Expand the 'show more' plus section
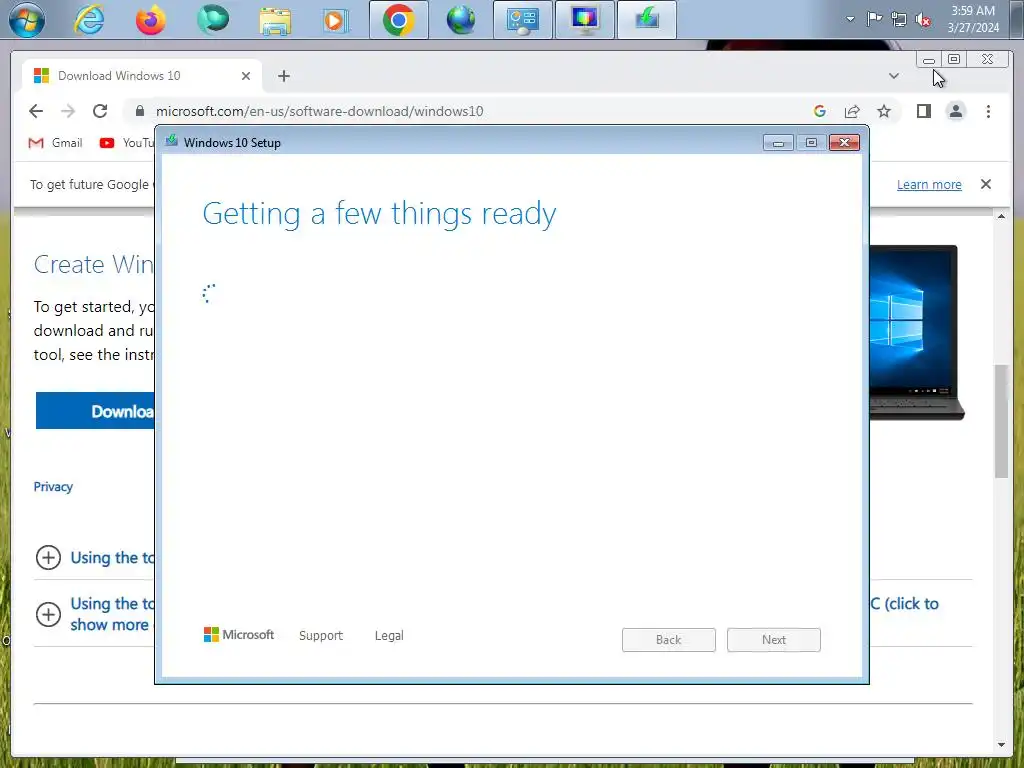 (48, 614)
